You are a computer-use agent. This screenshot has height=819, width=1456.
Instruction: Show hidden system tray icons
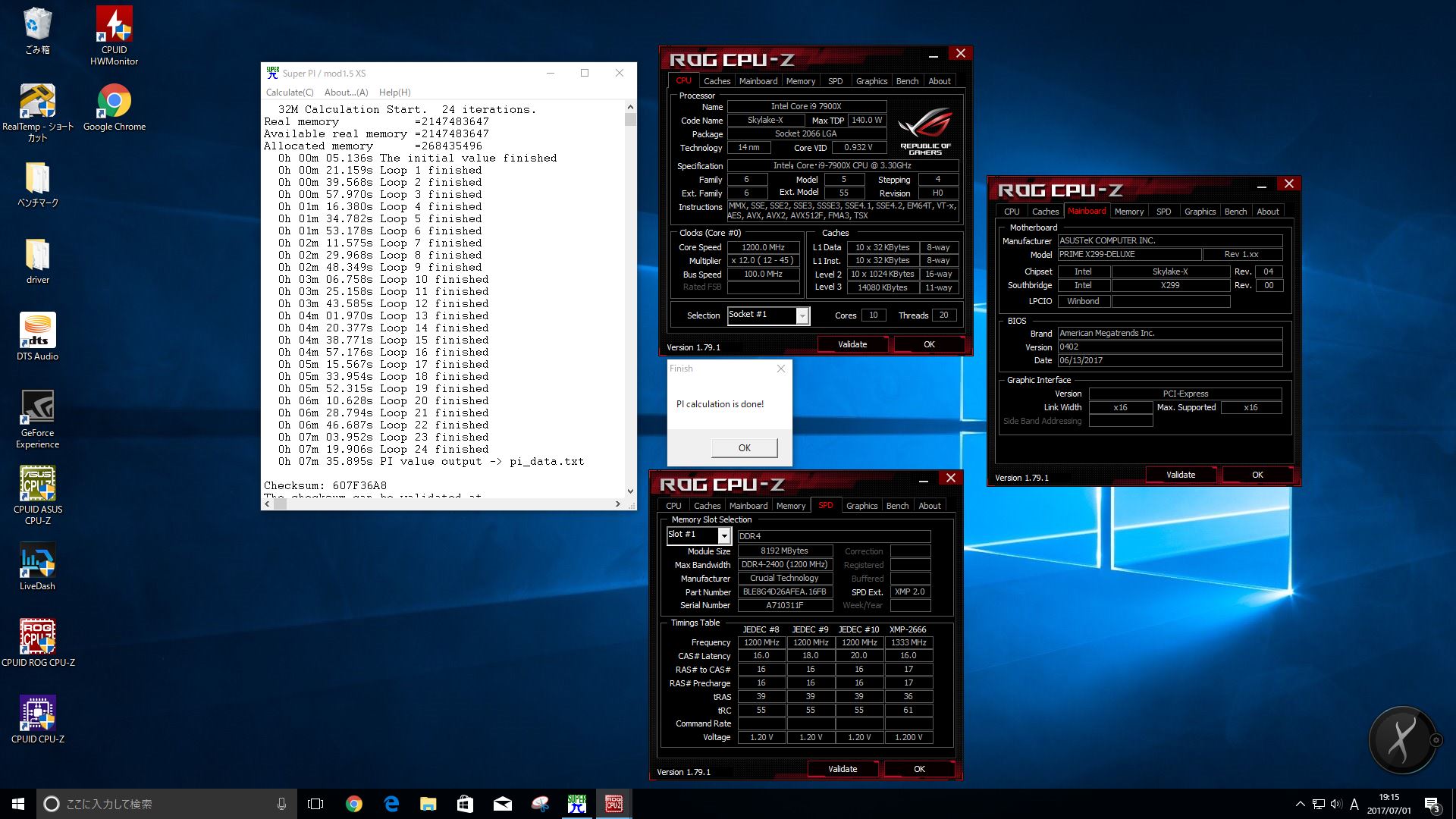pyautogui.click(x=1300, y=804)
